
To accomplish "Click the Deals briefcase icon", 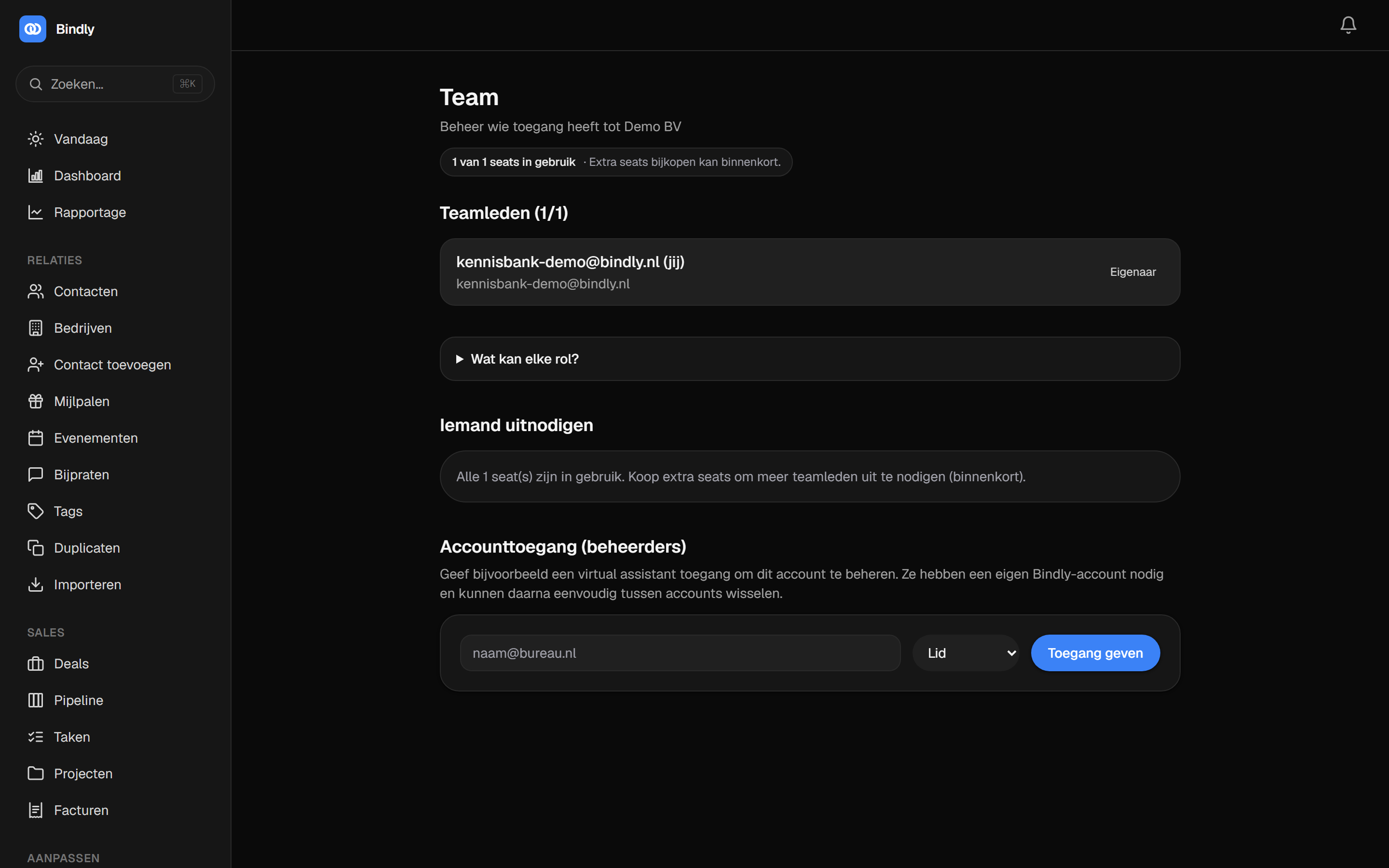I will pos(36,664).
